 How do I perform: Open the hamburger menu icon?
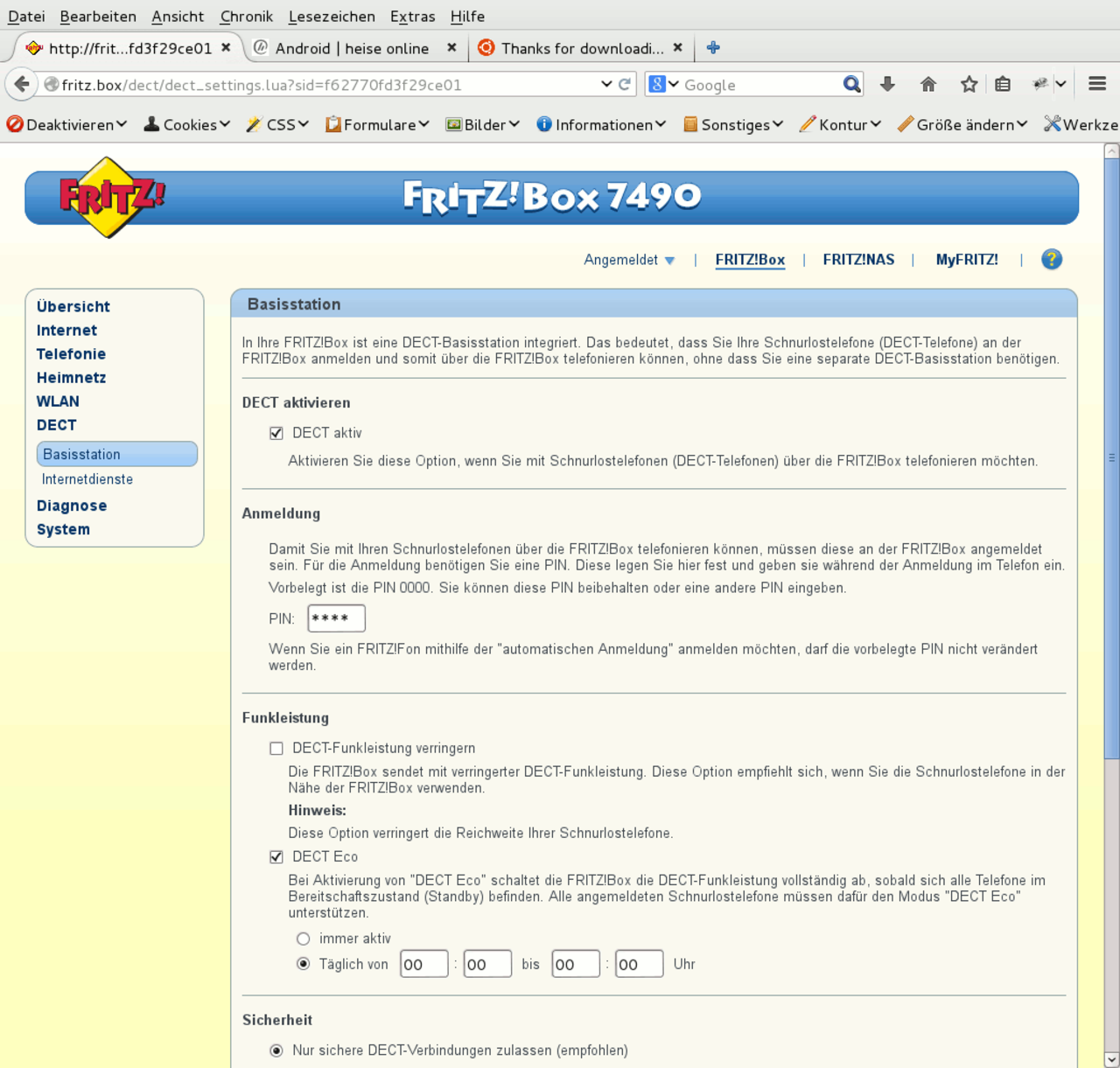1097,84
